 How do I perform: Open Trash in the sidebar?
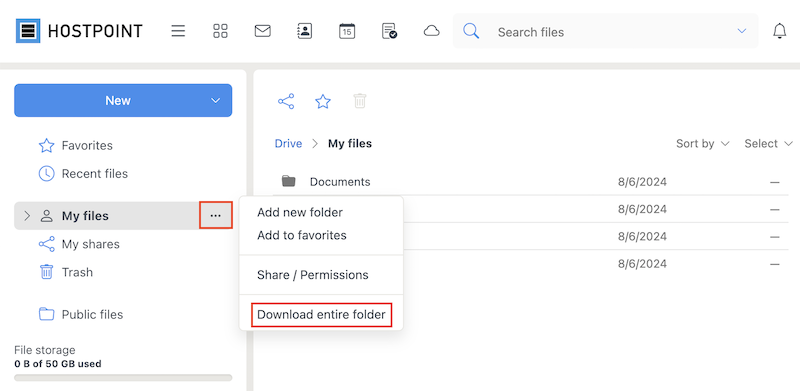coord(66,272)
